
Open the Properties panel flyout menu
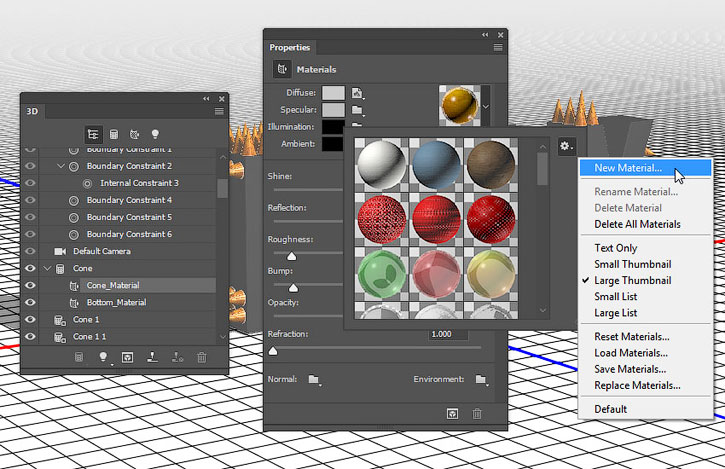[498, 48]
